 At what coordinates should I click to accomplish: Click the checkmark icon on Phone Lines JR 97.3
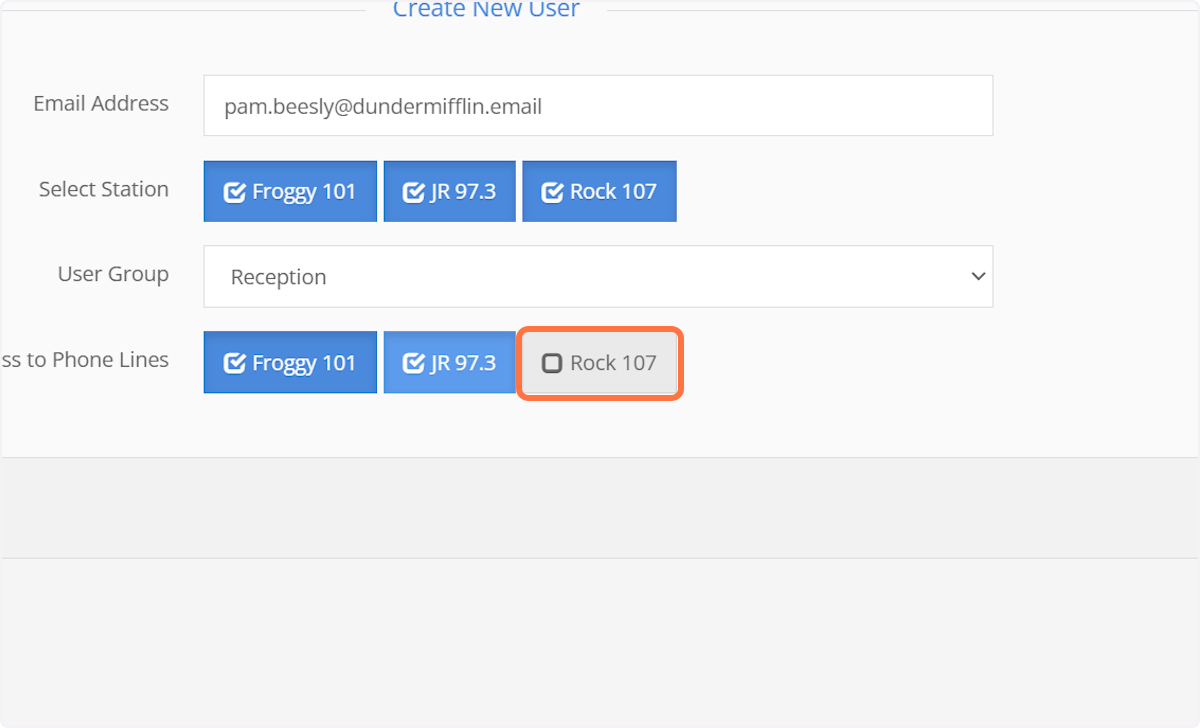(x=413, y=363)
